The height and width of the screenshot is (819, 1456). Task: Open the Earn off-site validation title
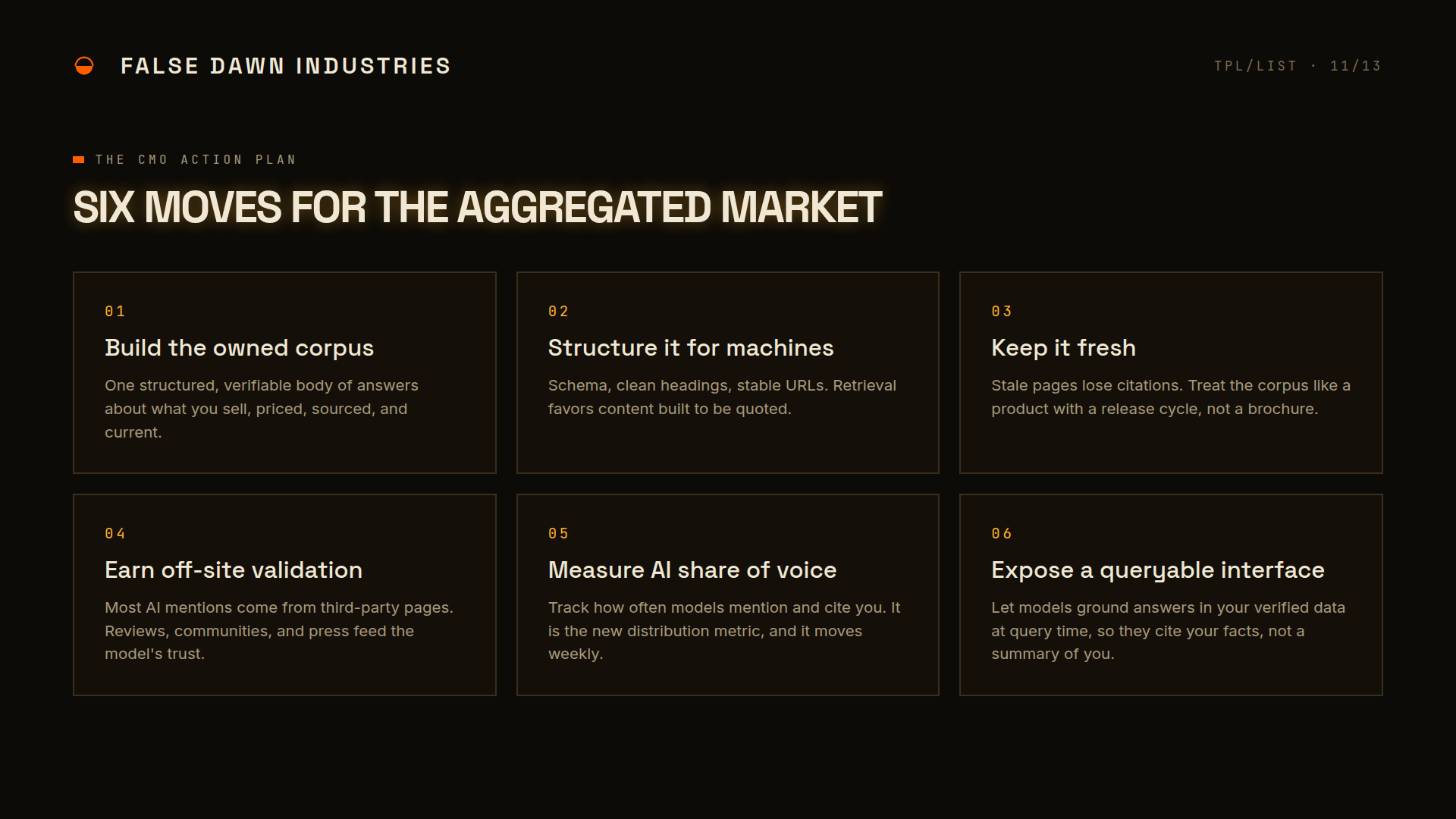[x=234, y=570]
